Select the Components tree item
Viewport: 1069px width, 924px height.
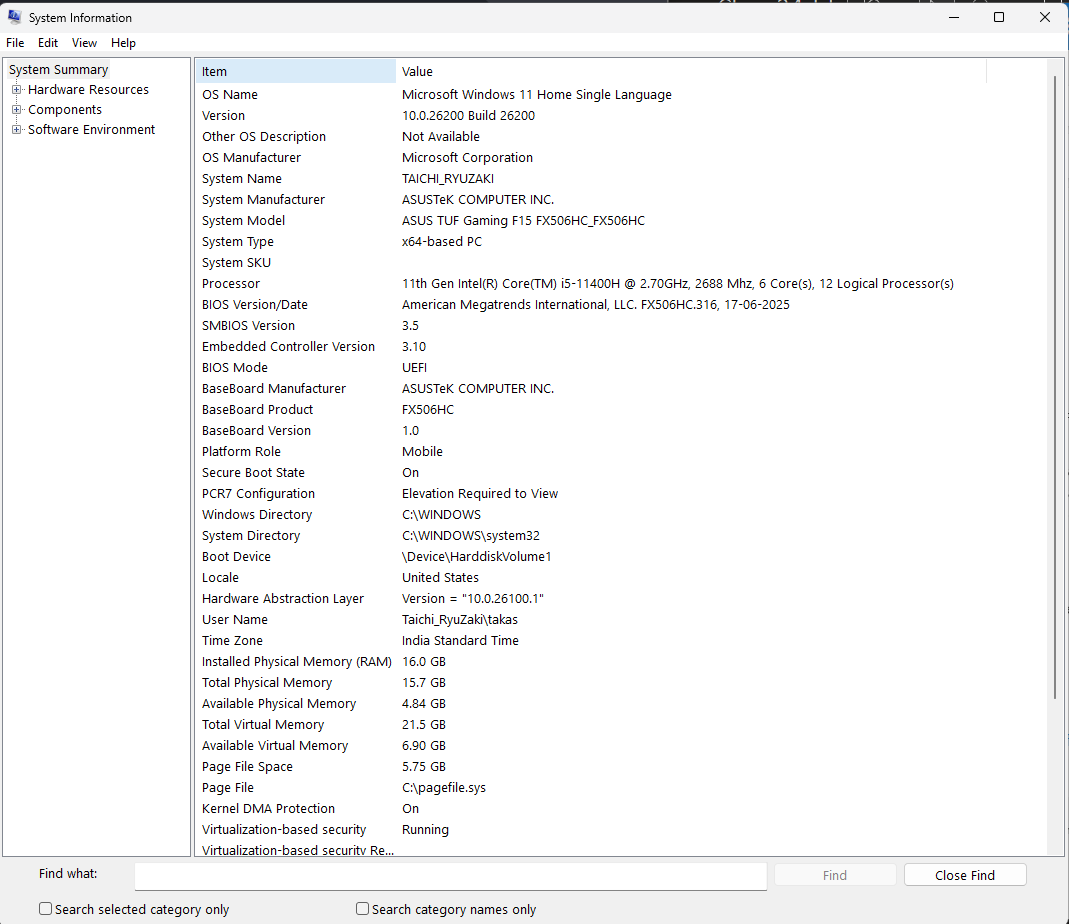click(x=65, y=110)
